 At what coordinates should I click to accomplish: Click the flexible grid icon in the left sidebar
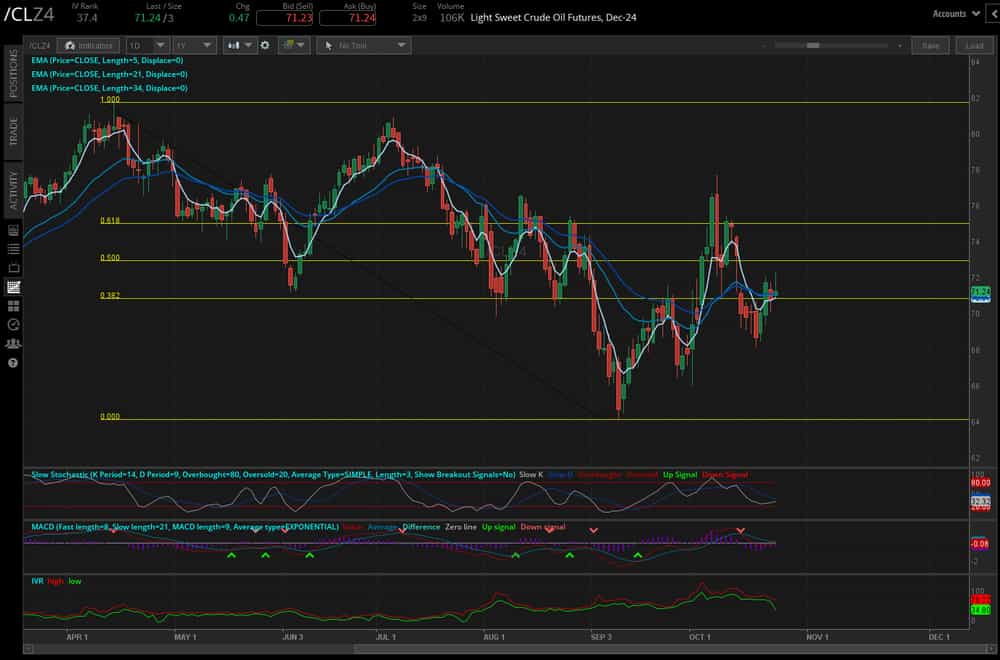[x=12, y=308]
